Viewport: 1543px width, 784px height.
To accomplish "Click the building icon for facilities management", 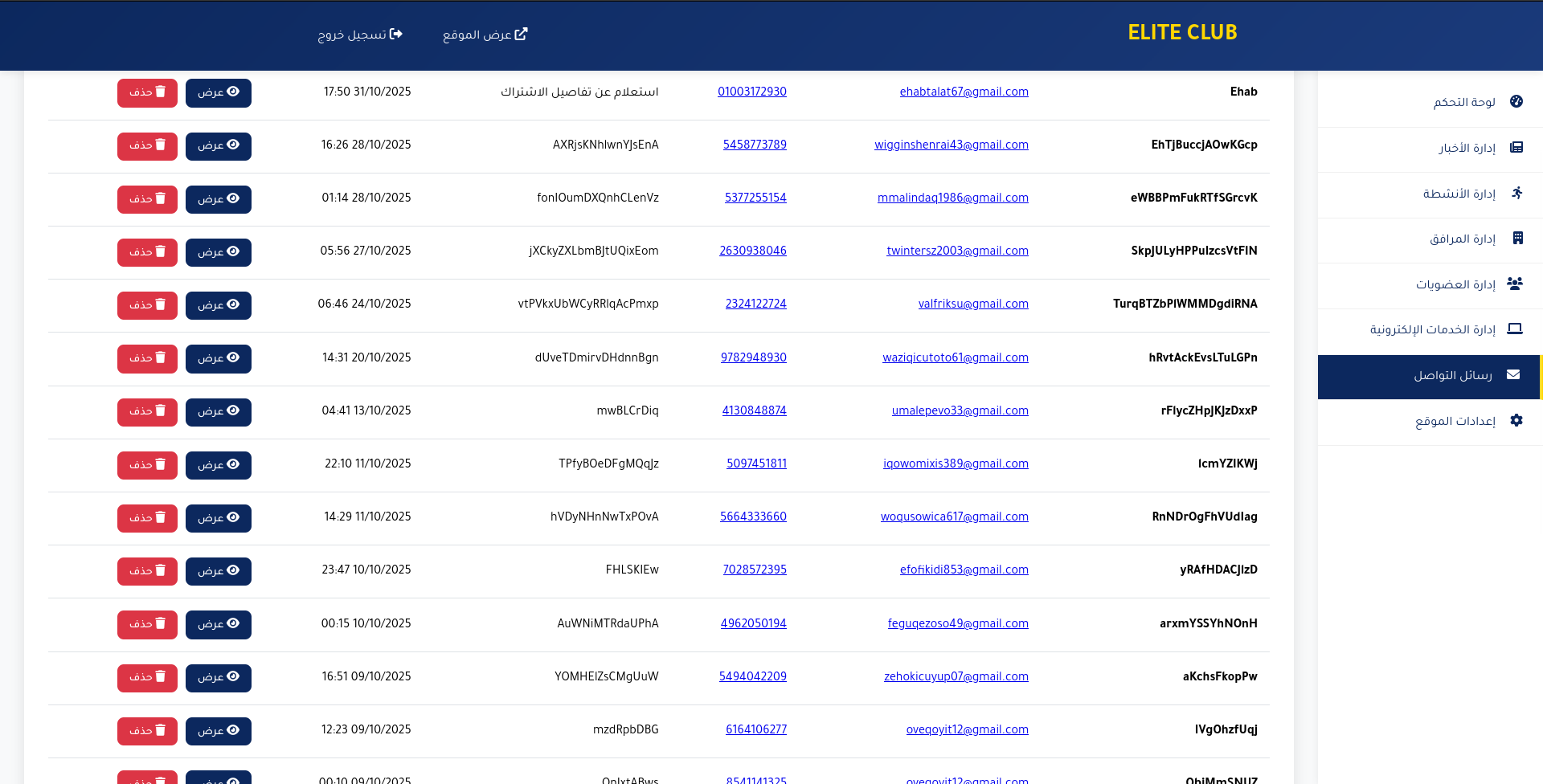I will (1517, 238).
